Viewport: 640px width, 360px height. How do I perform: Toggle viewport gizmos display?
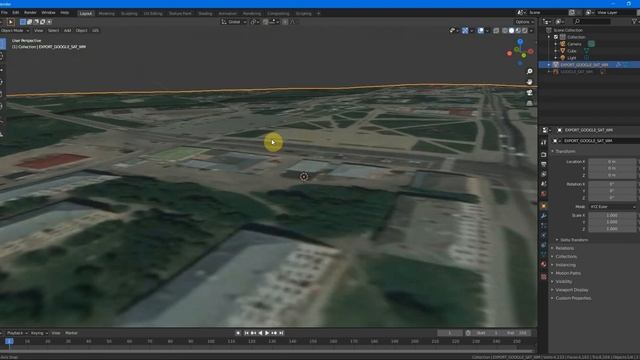point(465,31)
